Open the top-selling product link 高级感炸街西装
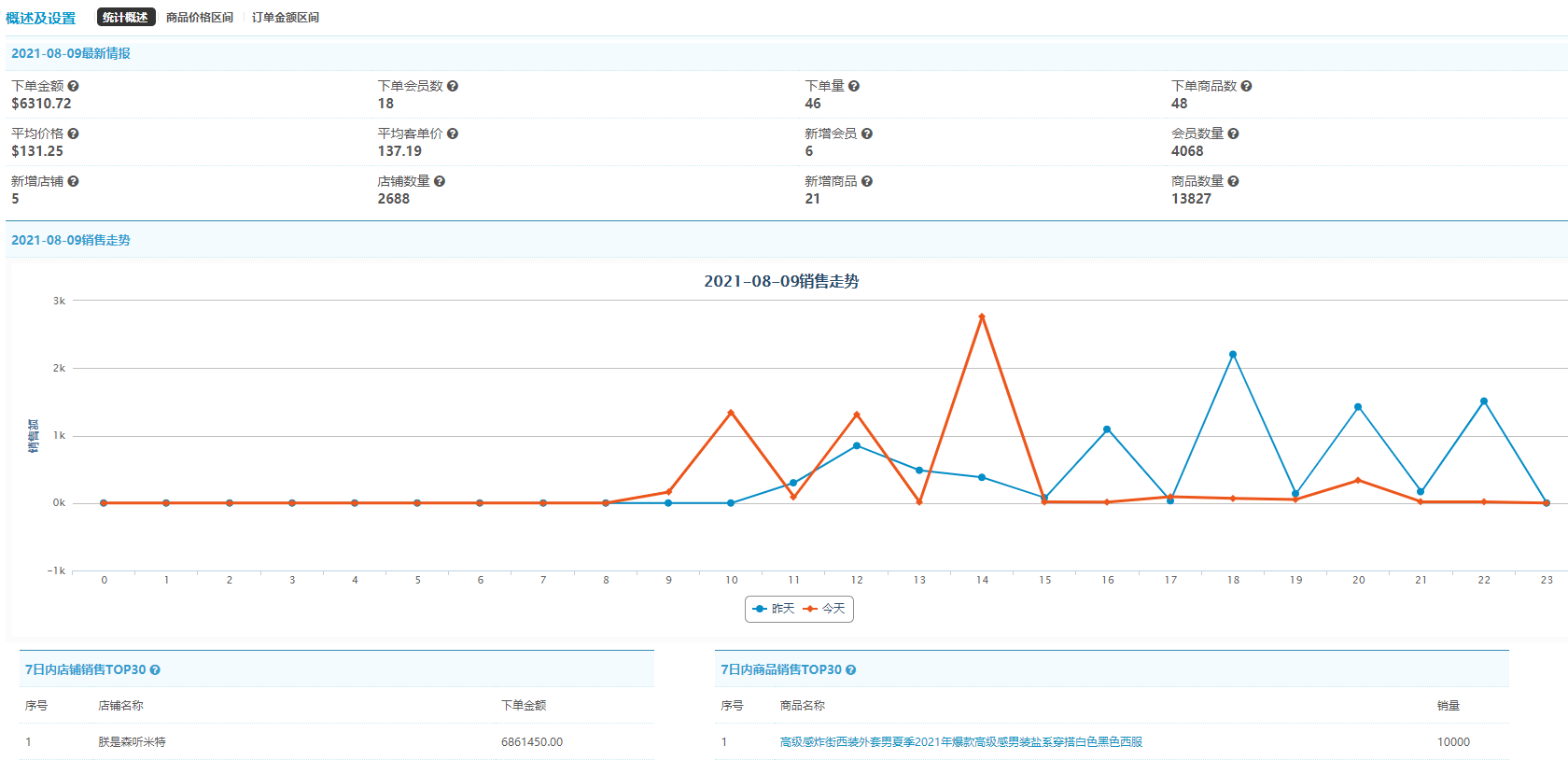This screenshot has height=760, width=1568. click(x=960, y=742)
